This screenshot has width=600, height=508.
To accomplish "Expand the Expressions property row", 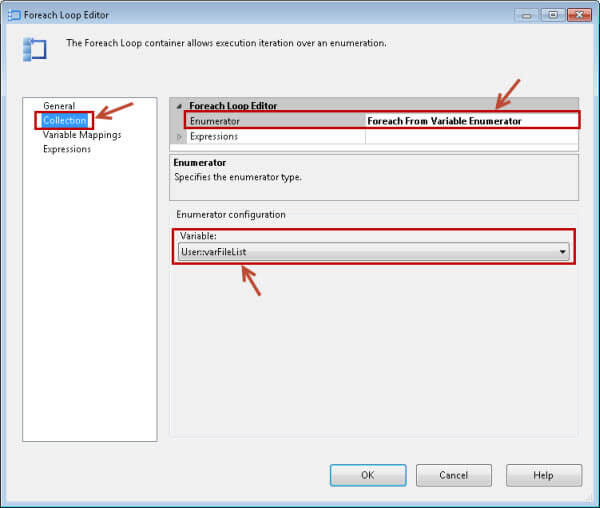I will (179, 137).
